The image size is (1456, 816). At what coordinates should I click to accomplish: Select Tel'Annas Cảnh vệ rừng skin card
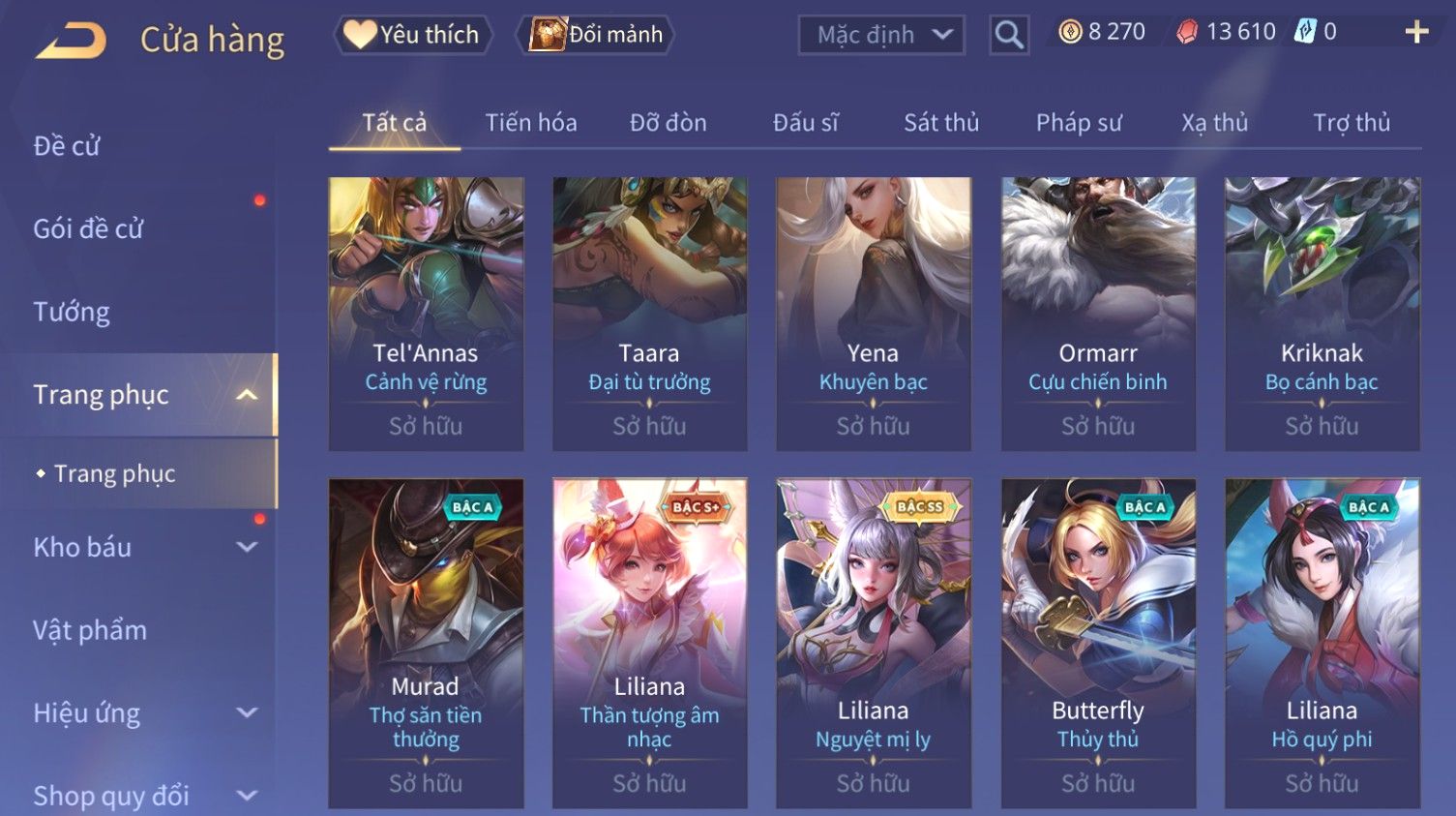click(x=426, y=314)
